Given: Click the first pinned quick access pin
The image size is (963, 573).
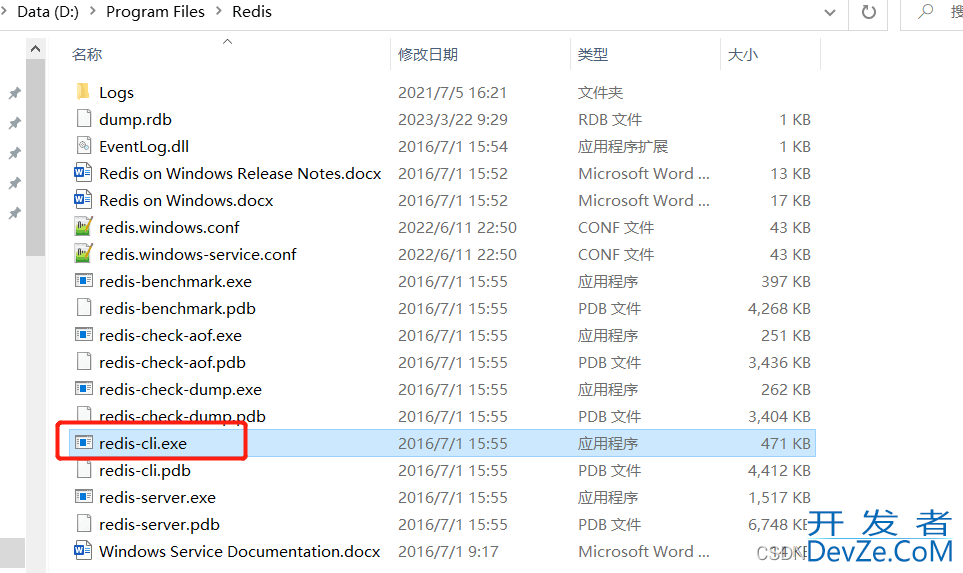Looking at the screenshot, I should 14,93.
